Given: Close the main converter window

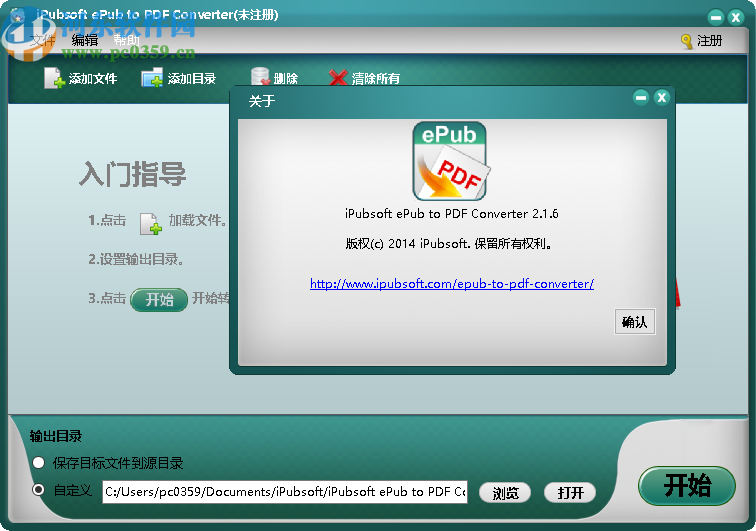Looking at the screenshot, I should pos(736,18).
